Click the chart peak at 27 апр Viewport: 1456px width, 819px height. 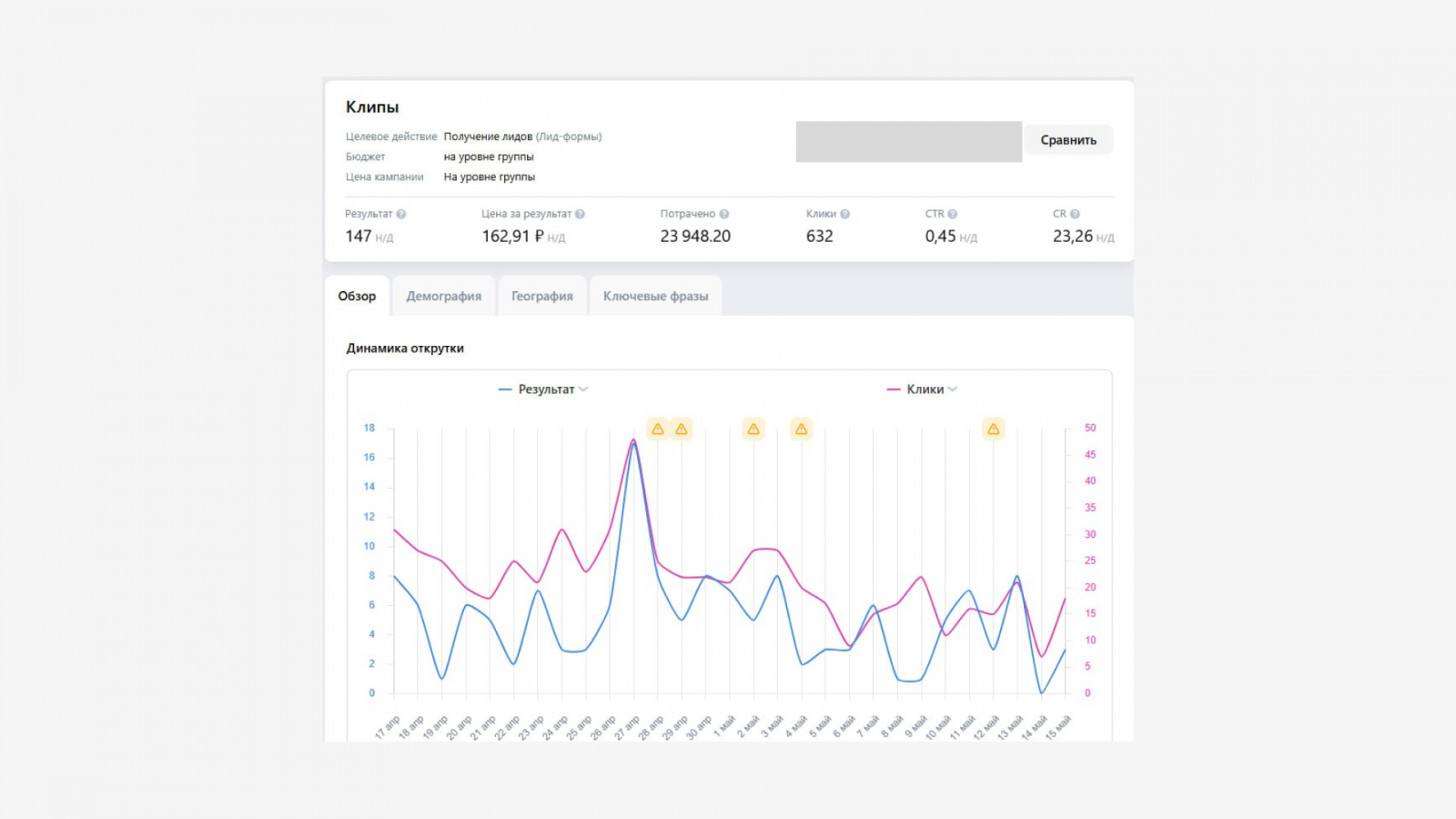(x=634, y=441)
